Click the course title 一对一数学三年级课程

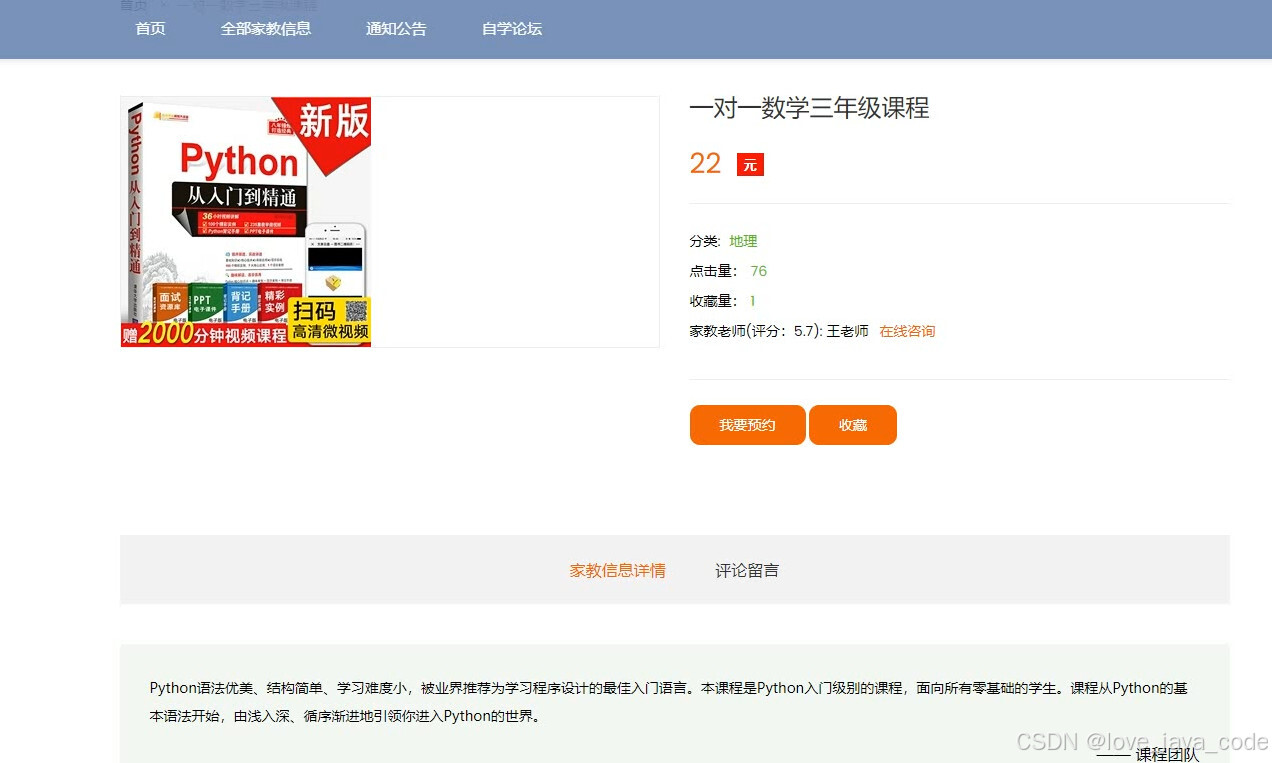pyautogui.click(x=809, y=108)
